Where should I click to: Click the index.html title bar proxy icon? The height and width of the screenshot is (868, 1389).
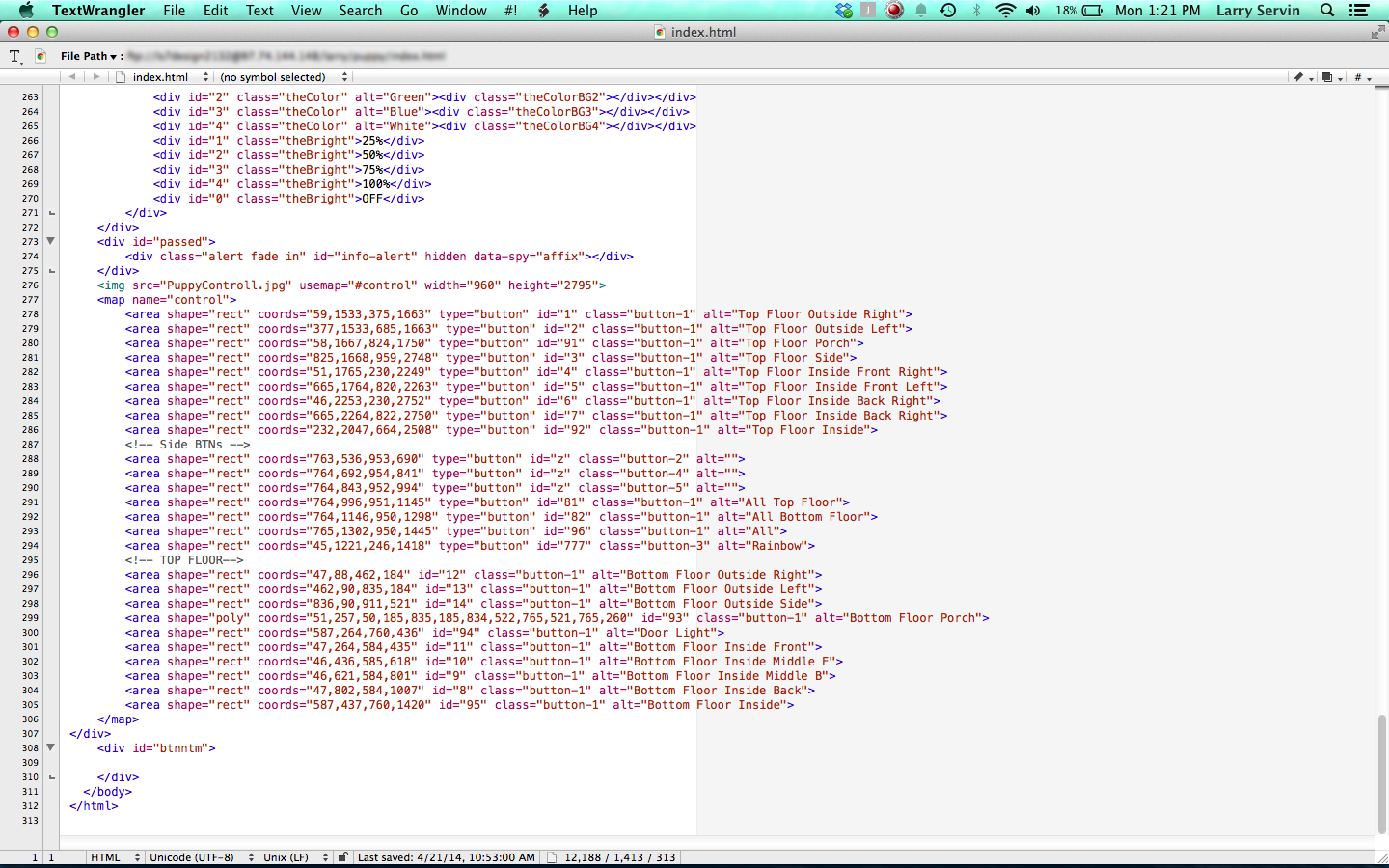click(660, 32)
